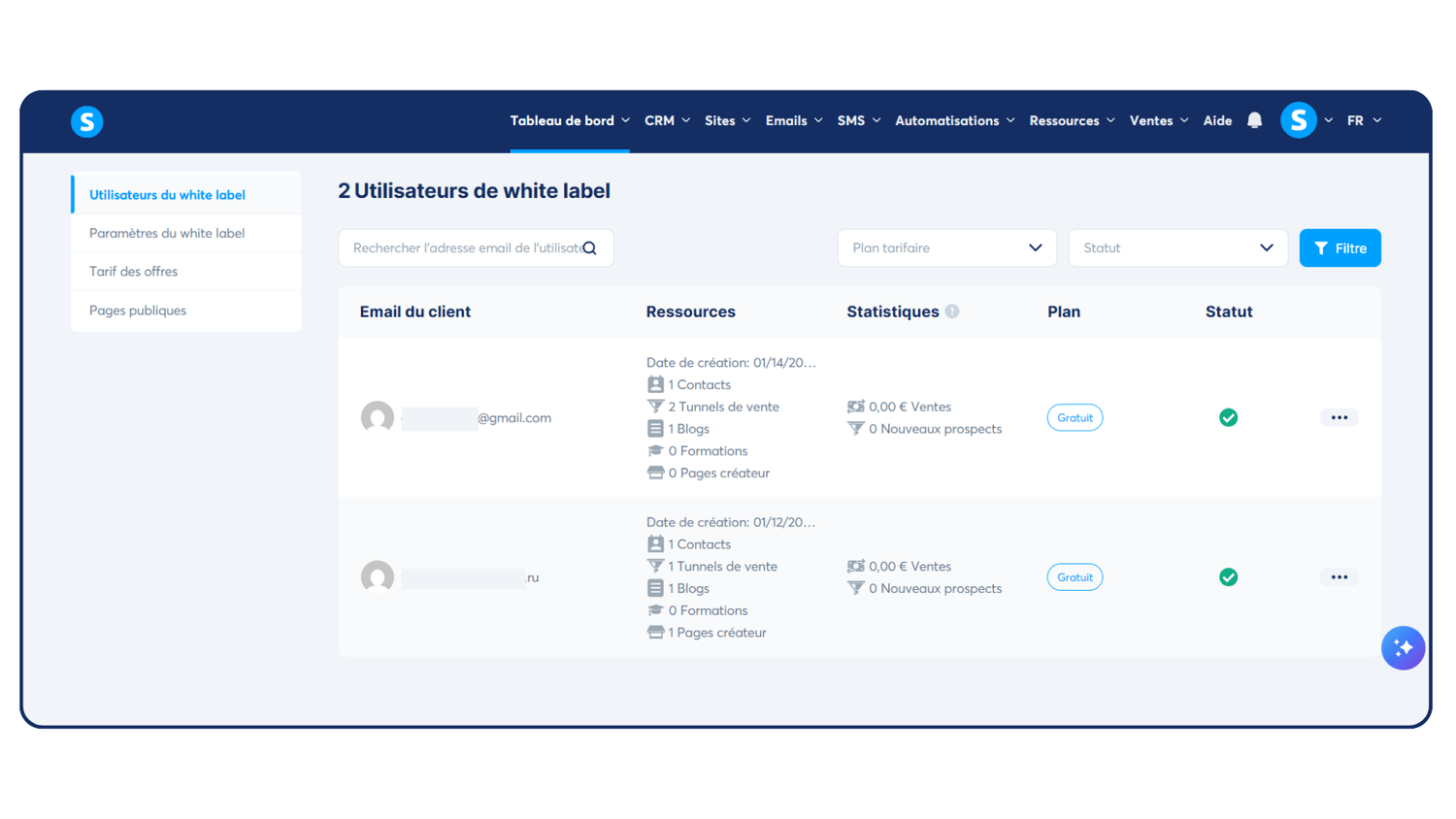
Task: Open Paramètres du white label in sidebar
Action: (x=186, y=233)
